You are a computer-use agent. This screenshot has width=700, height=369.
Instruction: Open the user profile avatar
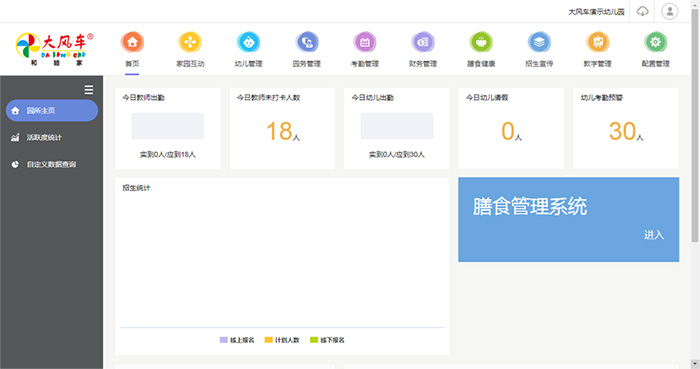670,11
